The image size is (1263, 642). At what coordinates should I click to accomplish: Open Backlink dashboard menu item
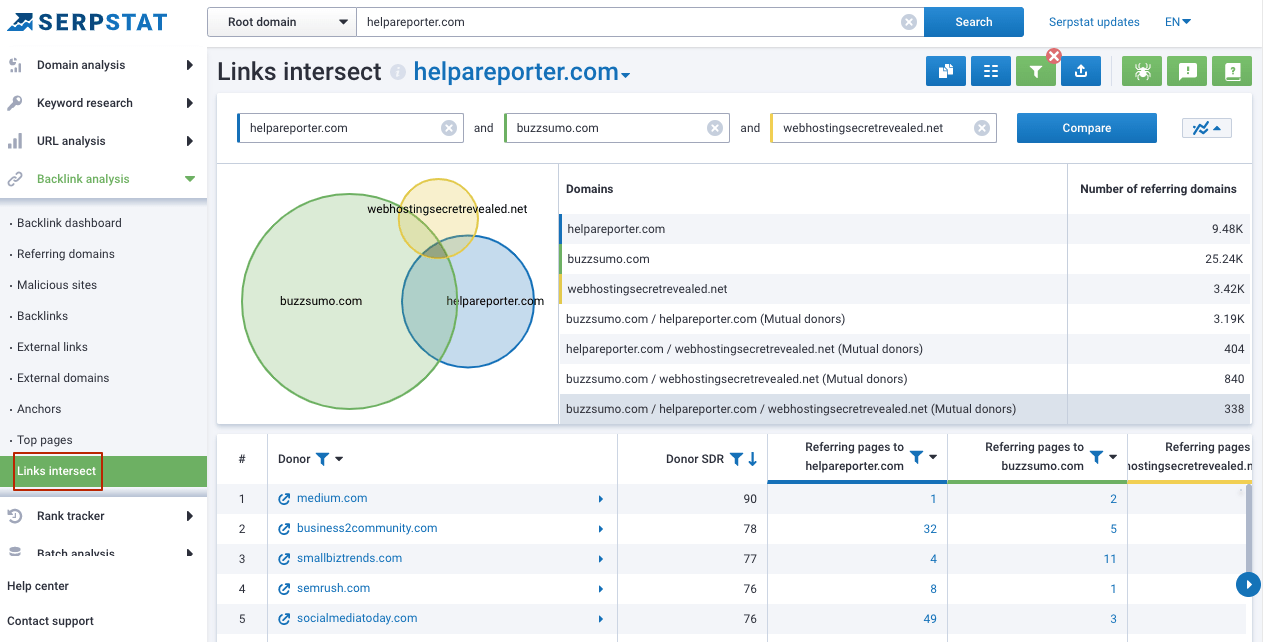[x=69, y=223]
